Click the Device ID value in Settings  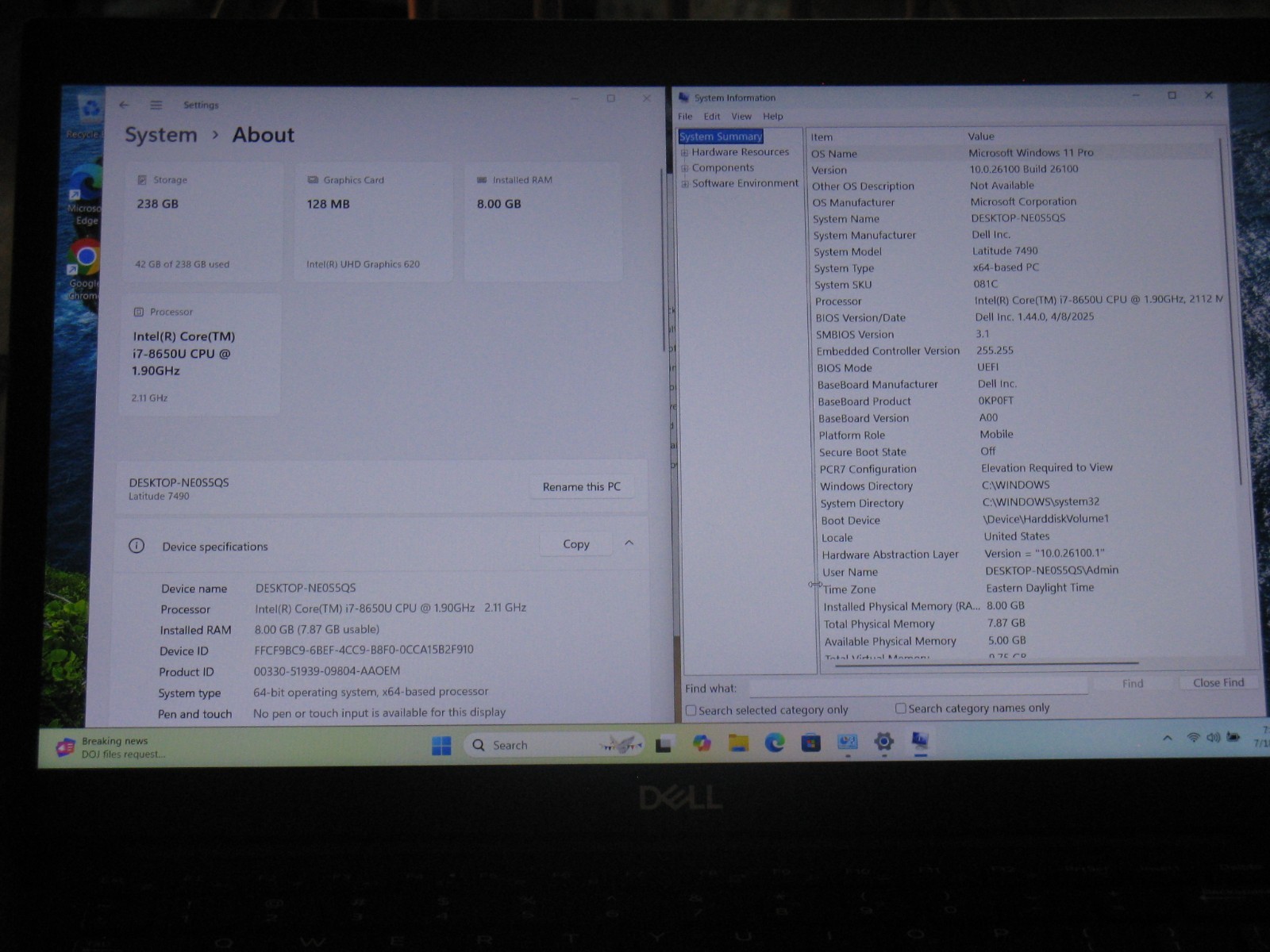[x=364, y=650]
